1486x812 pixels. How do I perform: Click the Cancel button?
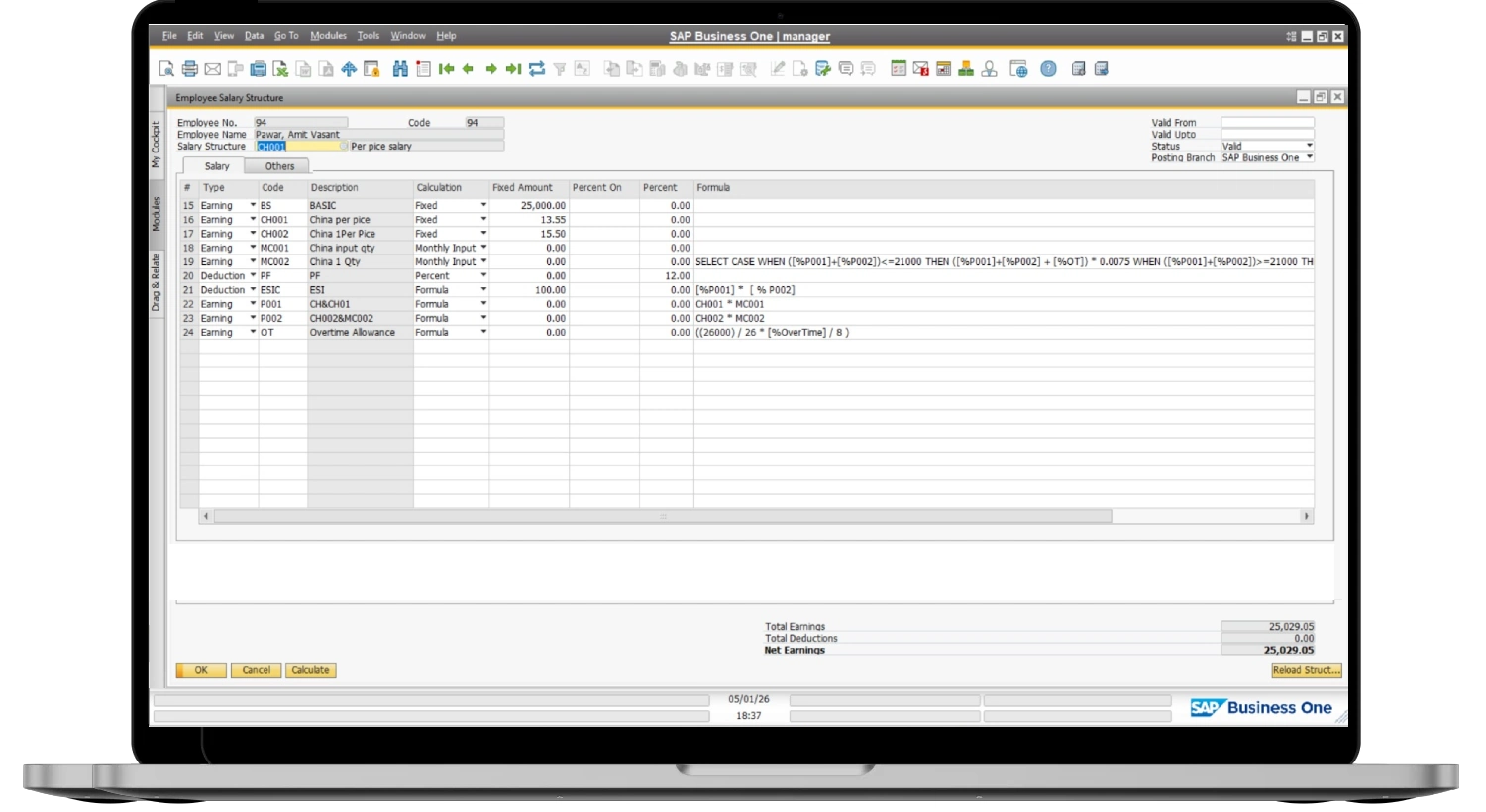click(257, 670)
